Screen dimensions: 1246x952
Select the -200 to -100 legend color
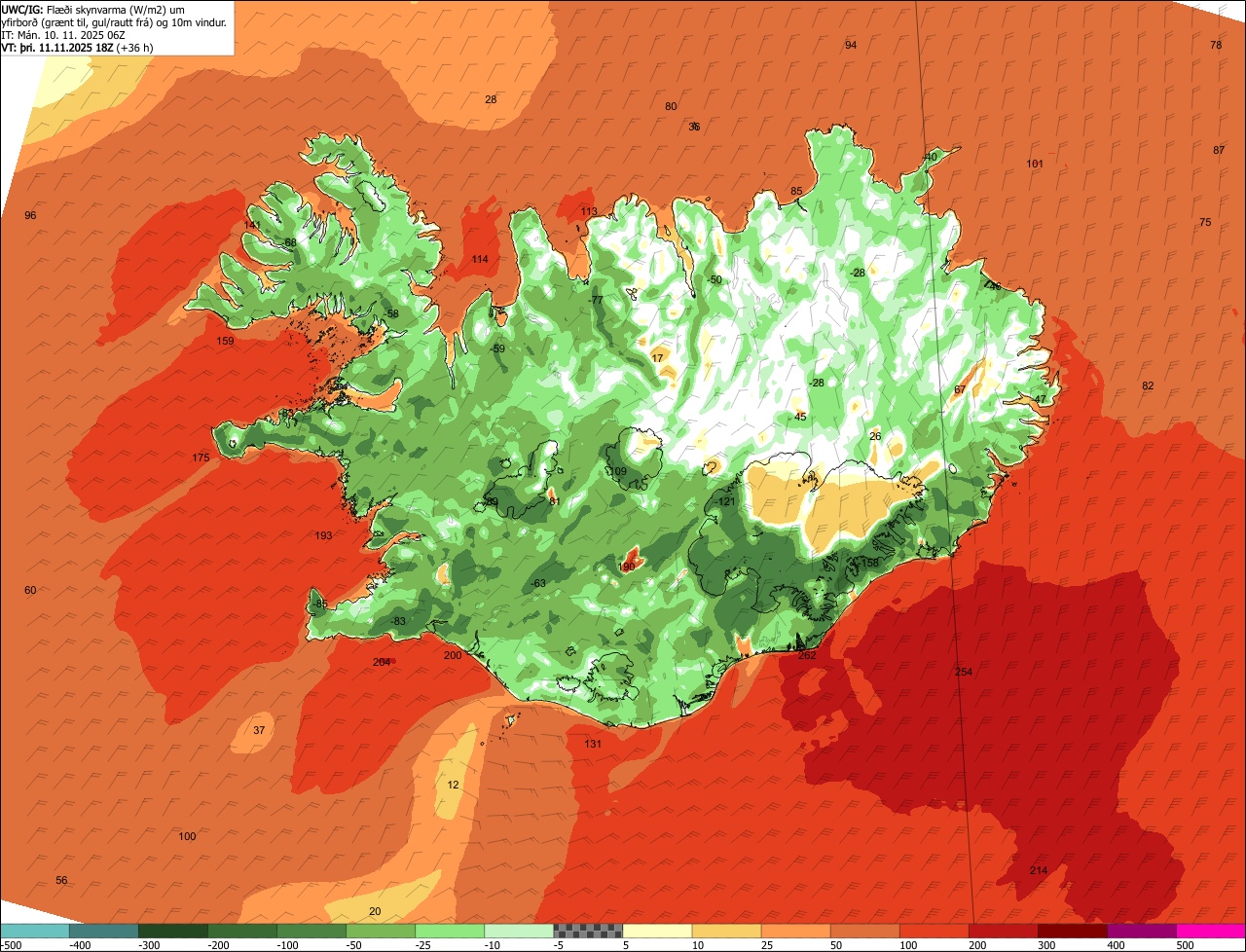[x=242, y=930]
